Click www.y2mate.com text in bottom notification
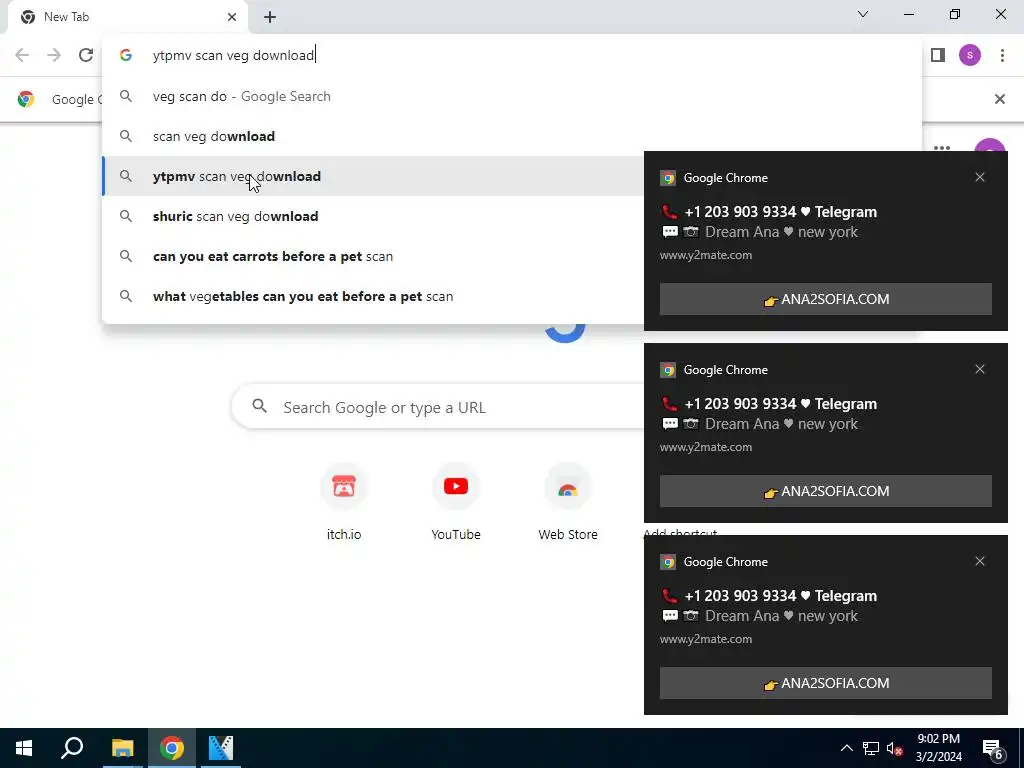This screenshot has height=768, width=1024. (706, 639)
